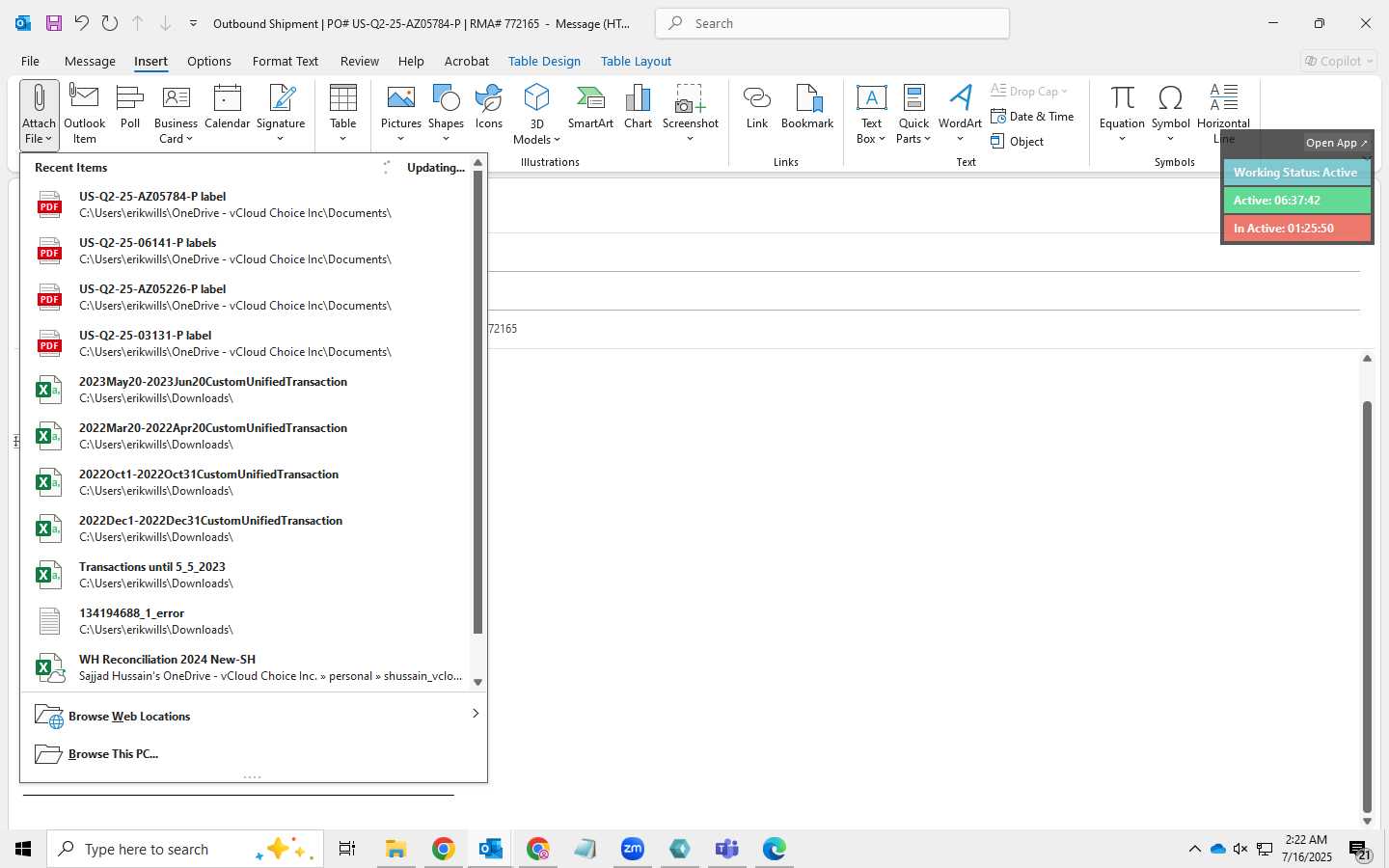Viewport: 1389px width, 868px height.
Task: Open the Screenshot tool menu
Action: pyautogui.click(x=691, y=115)
